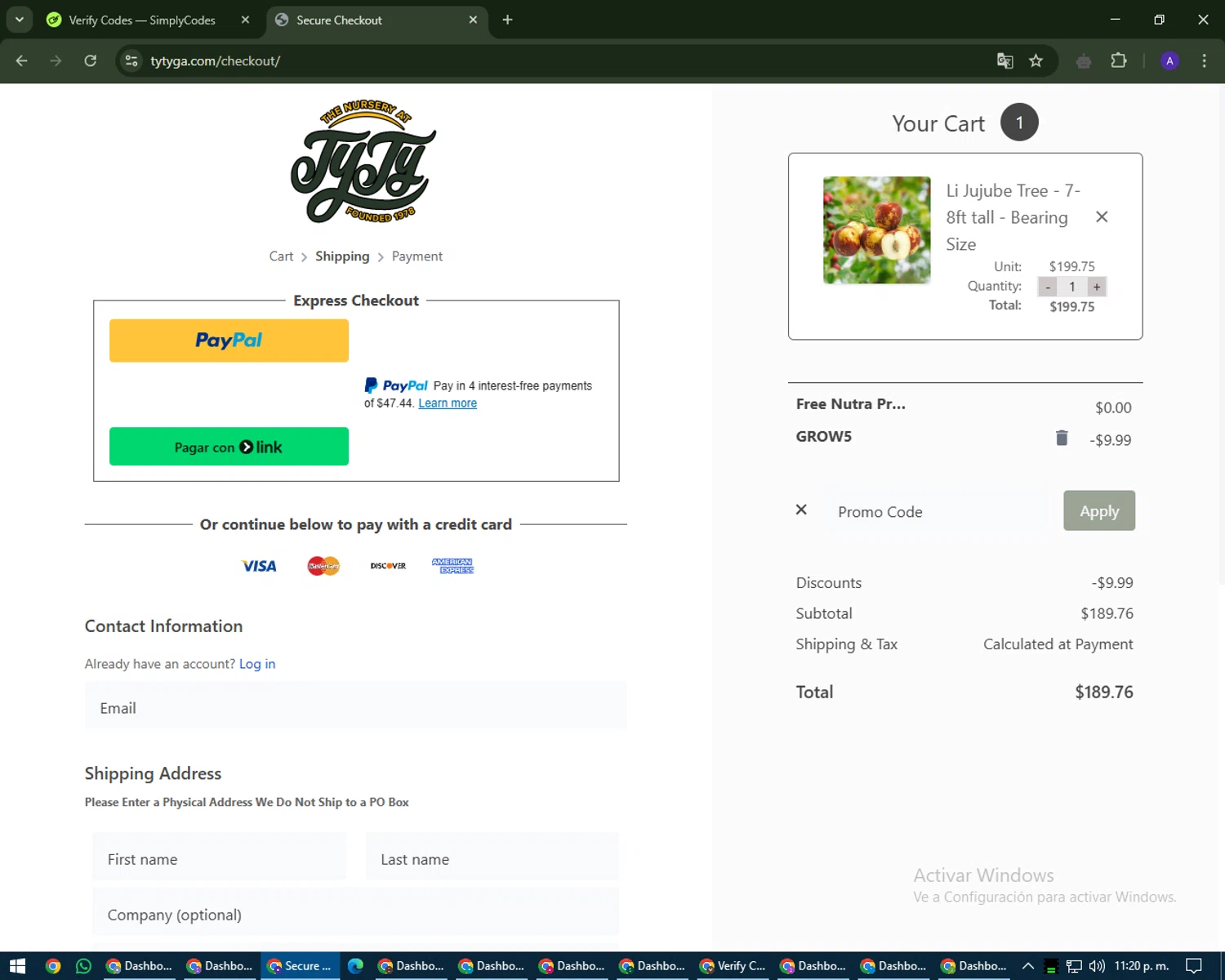1225x980 pixels.
Task: Click the Apply promo button
Action: pos(1099,510)
